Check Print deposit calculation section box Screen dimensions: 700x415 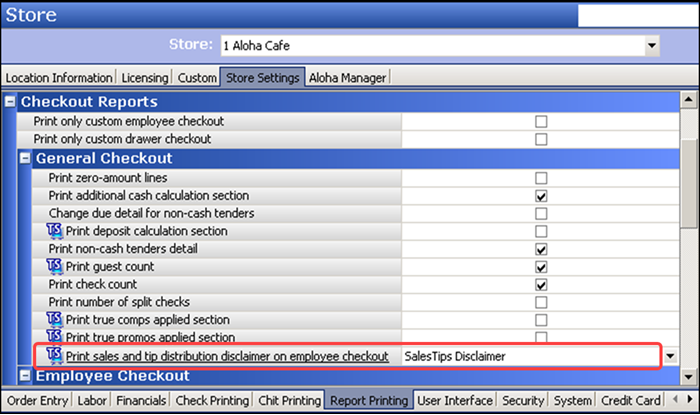click(541, 231)
